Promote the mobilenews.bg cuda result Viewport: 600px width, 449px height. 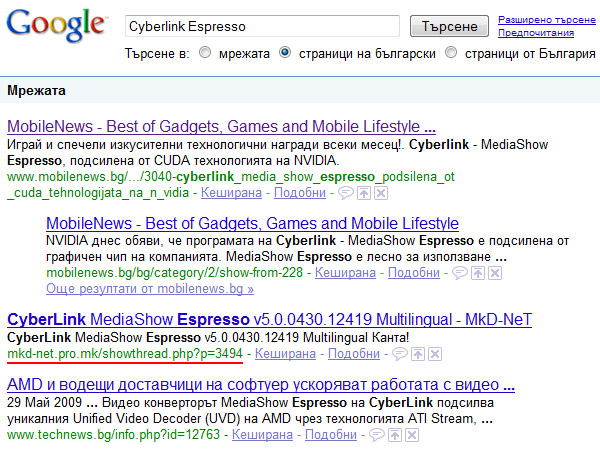364,193
